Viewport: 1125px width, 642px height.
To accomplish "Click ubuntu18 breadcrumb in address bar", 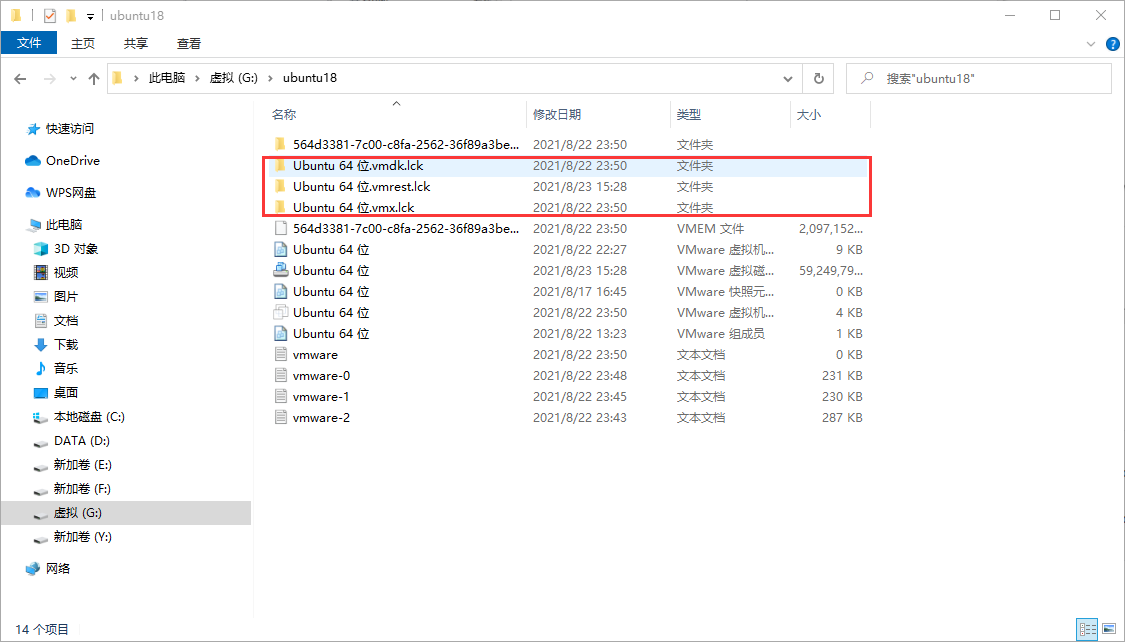I will 309,77.
